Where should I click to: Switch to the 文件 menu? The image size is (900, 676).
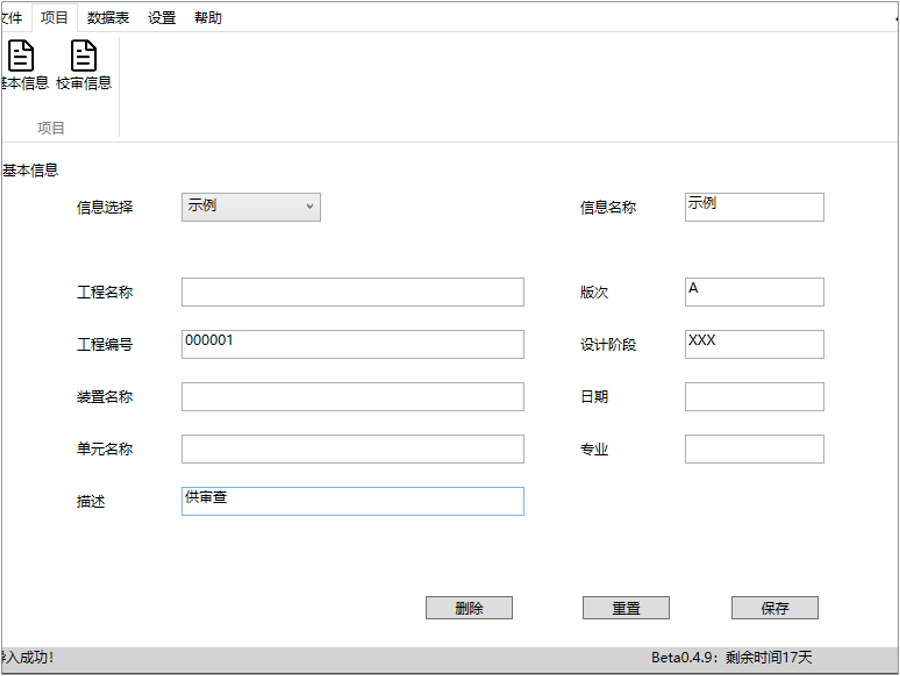(10, 17)
